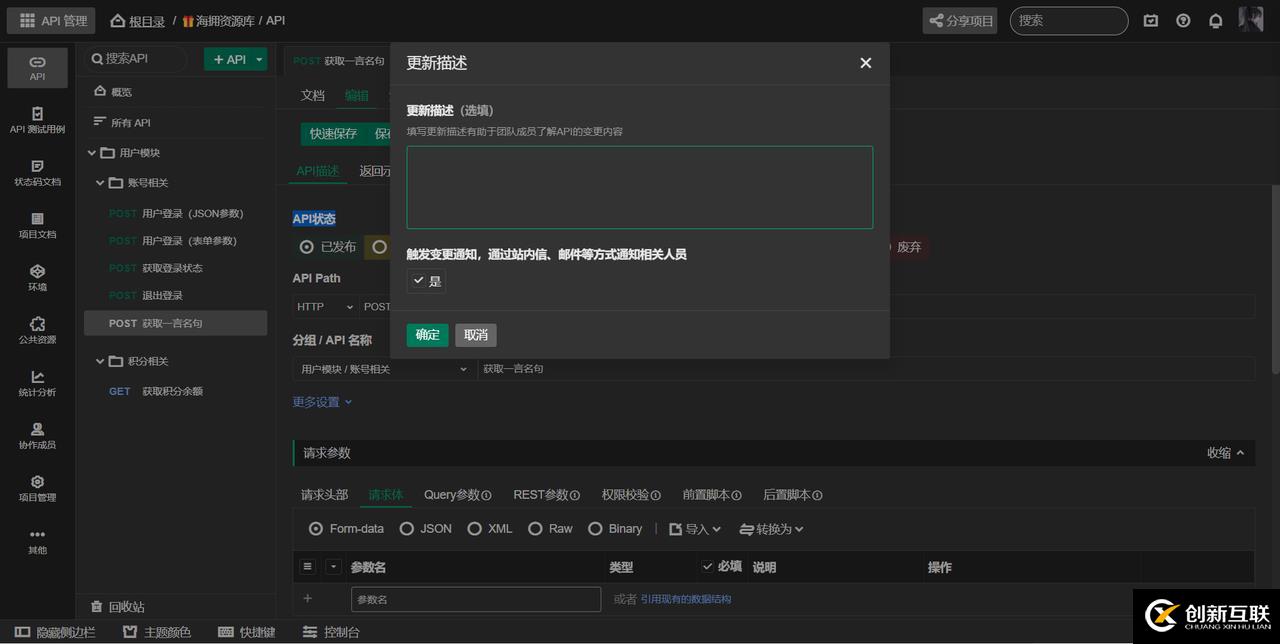
Task: Open 统计分析 in sidebar
Action: pyautogui.click(x=37, y=383)
